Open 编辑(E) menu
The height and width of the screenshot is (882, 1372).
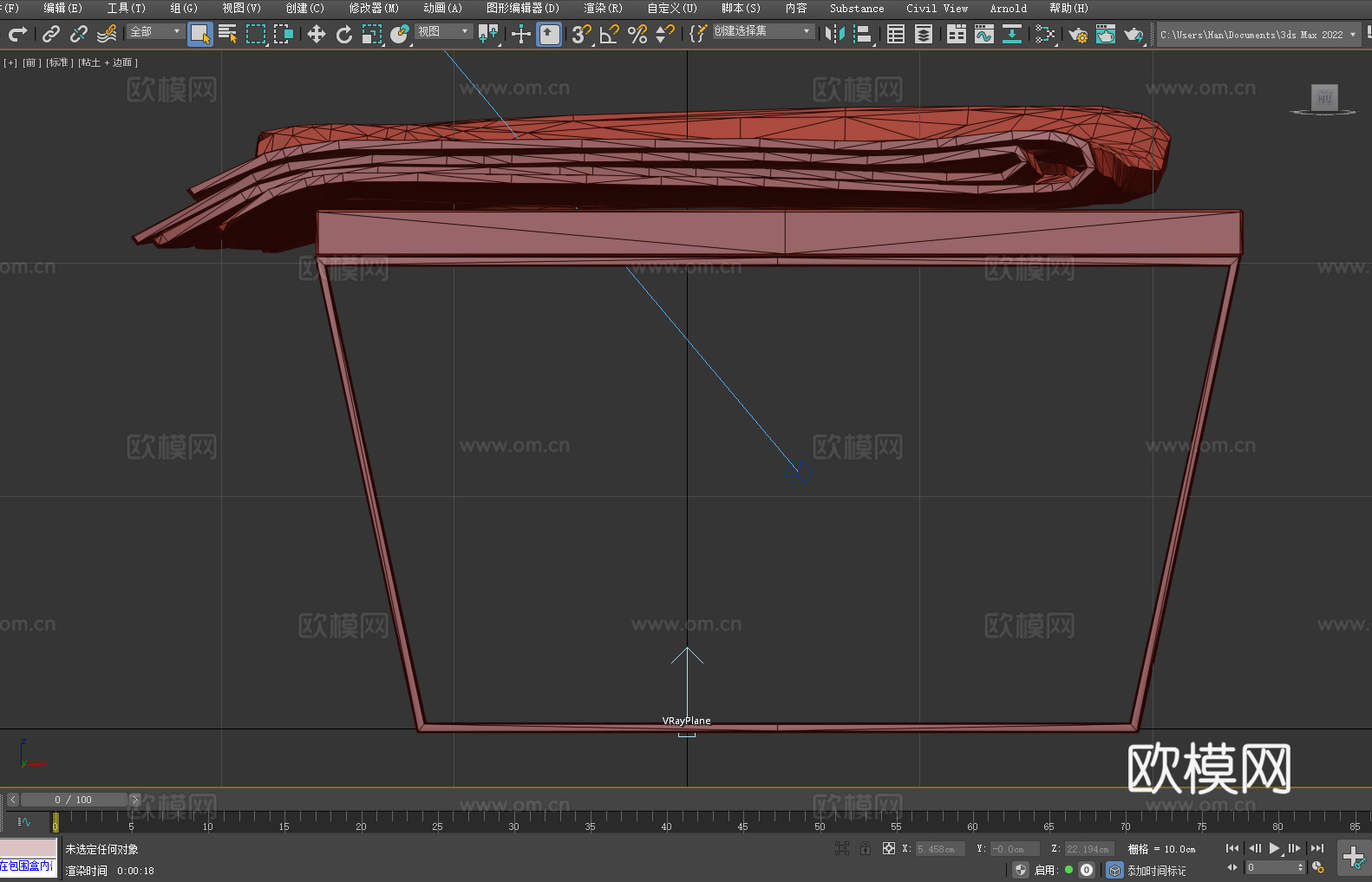pyautogui.click(x=63, y=8)
